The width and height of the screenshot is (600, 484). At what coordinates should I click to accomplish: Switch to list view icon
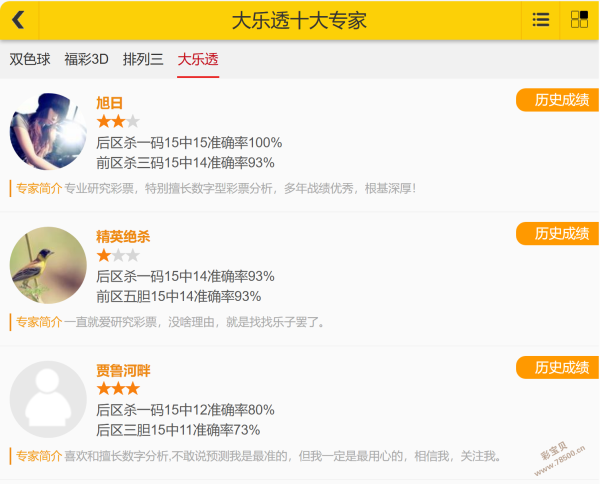[541, 20]
